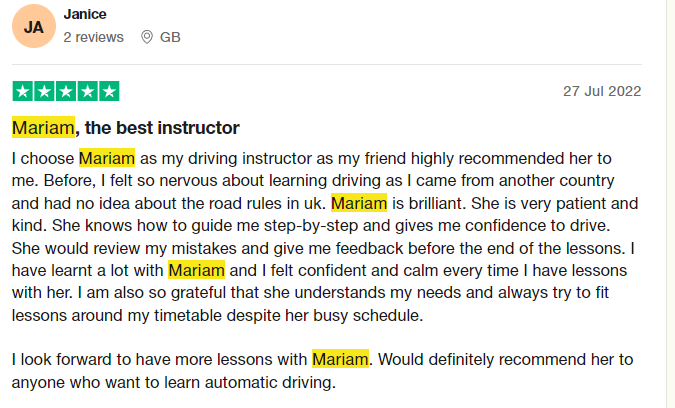675x408 pixels.
Task: Click highlighted Mariam in the review title
Action: (x=43, y=127)
